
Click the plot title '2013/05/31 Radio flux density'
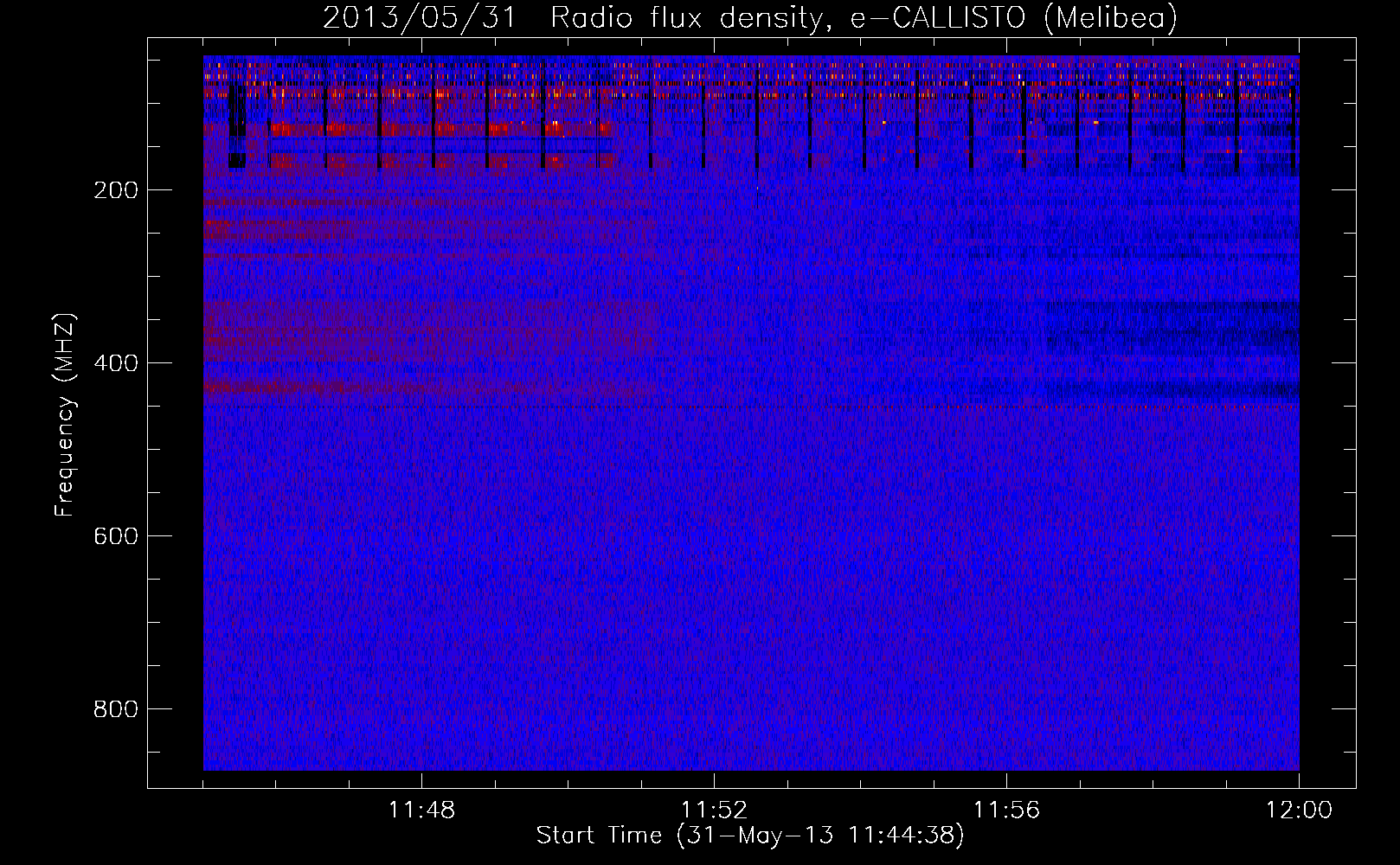click(x=571, y=18)
